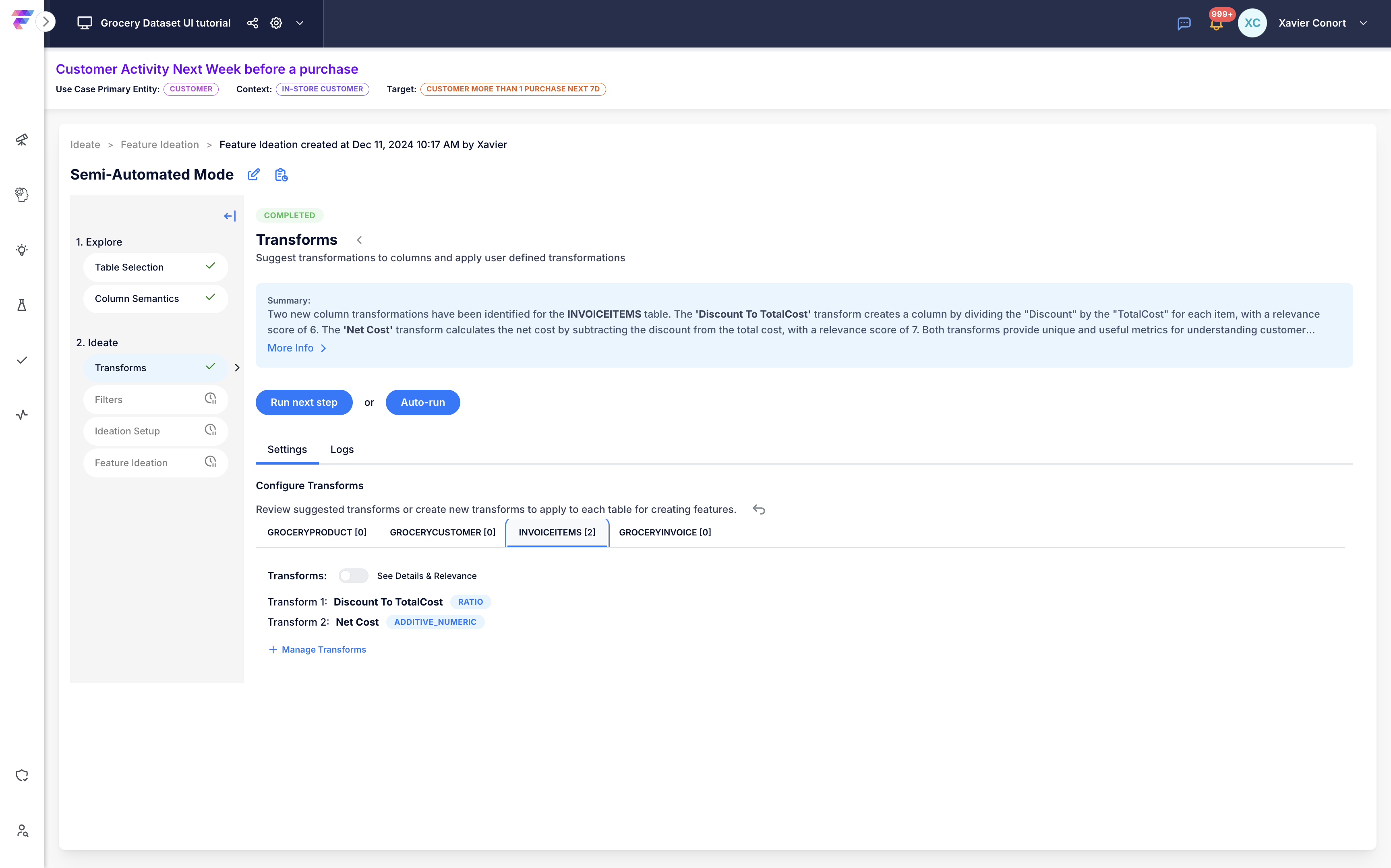The height and width of the screenshot is (868, 1391).
Task: Open Manage Transforms link
Action: pos(317,649)
